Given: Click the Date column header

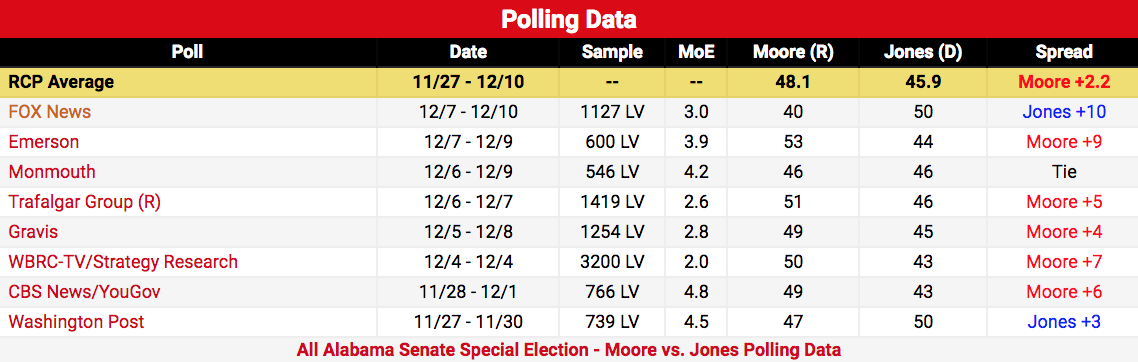Looking at the screenshot, I should 468,52.
